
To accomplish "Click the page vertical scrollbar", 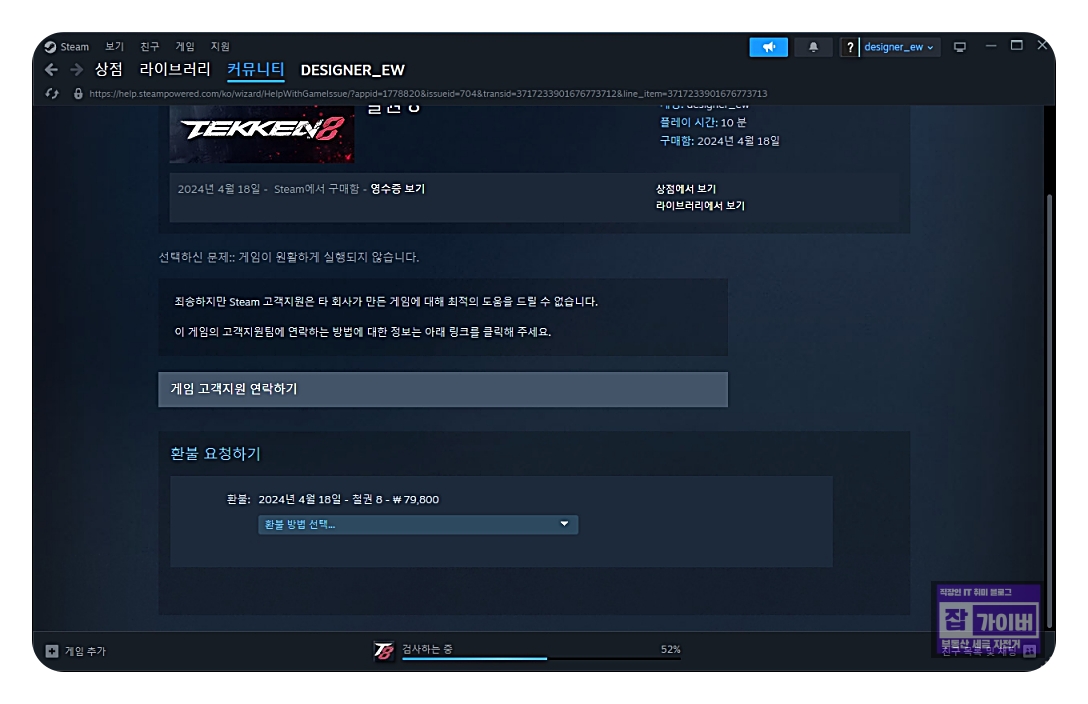I will pos(1049,409).
